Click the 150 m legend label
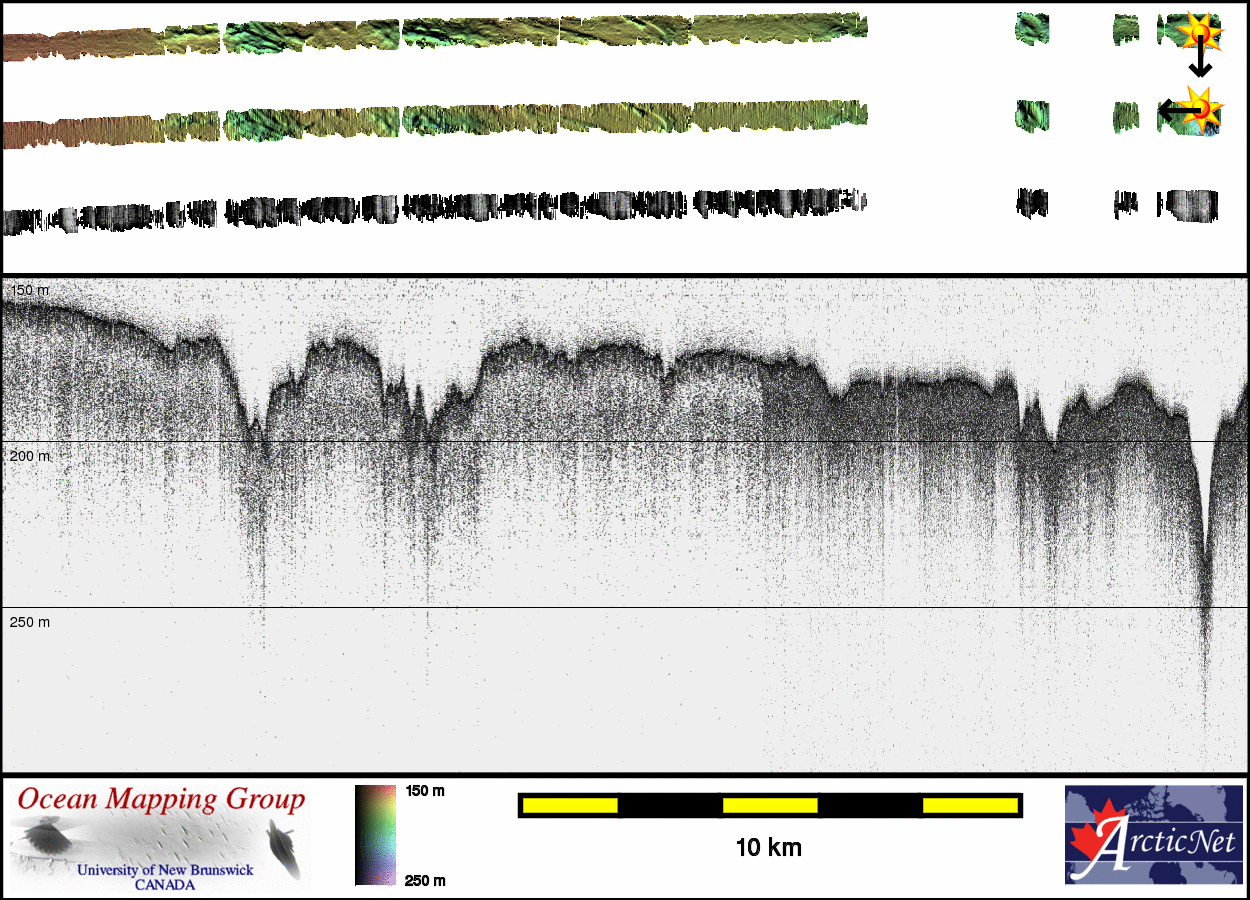 [x=425, y=791]
